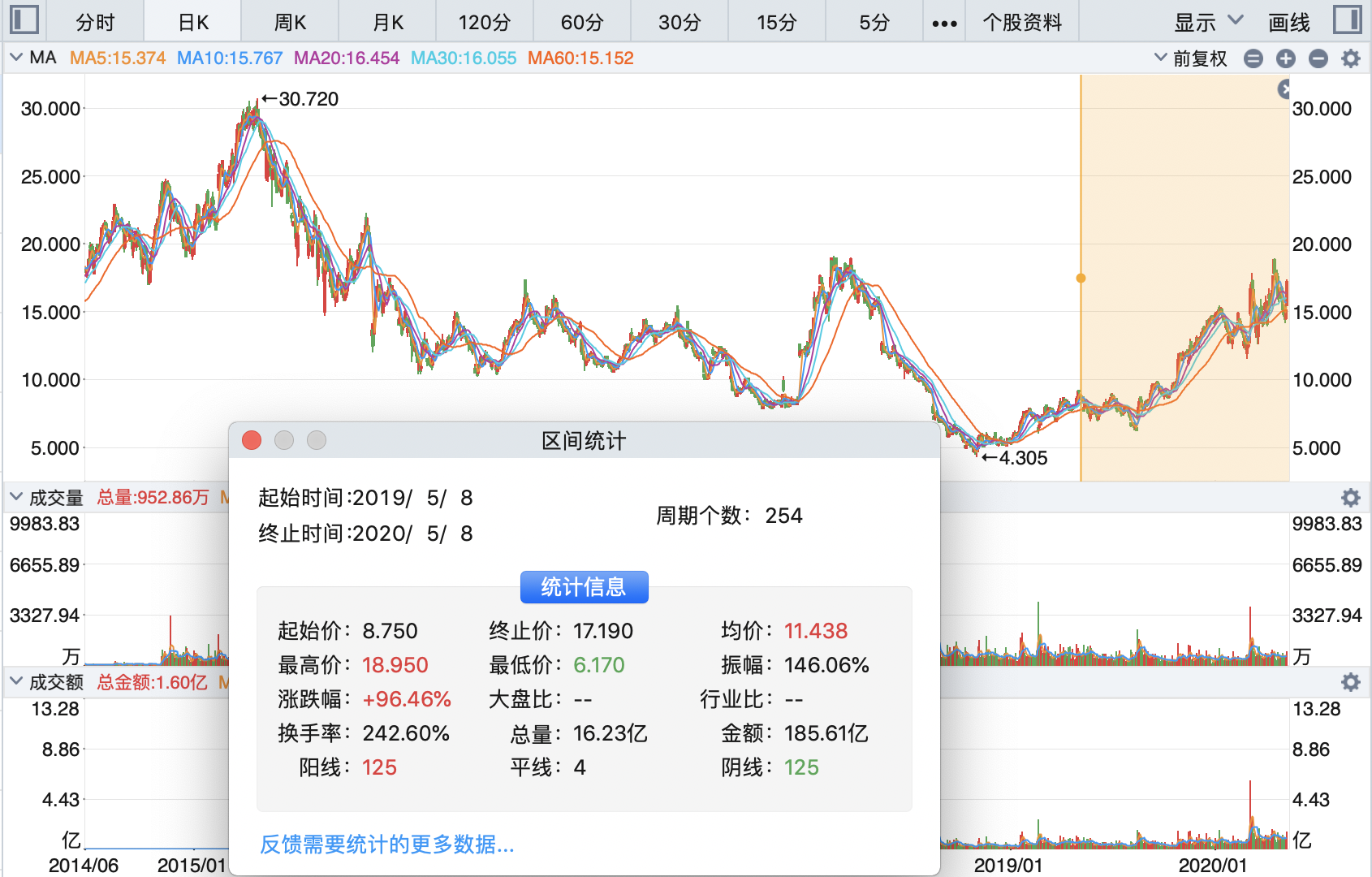
Task: Click the MA30:16.055 label
Action: (x=464, y=58)
